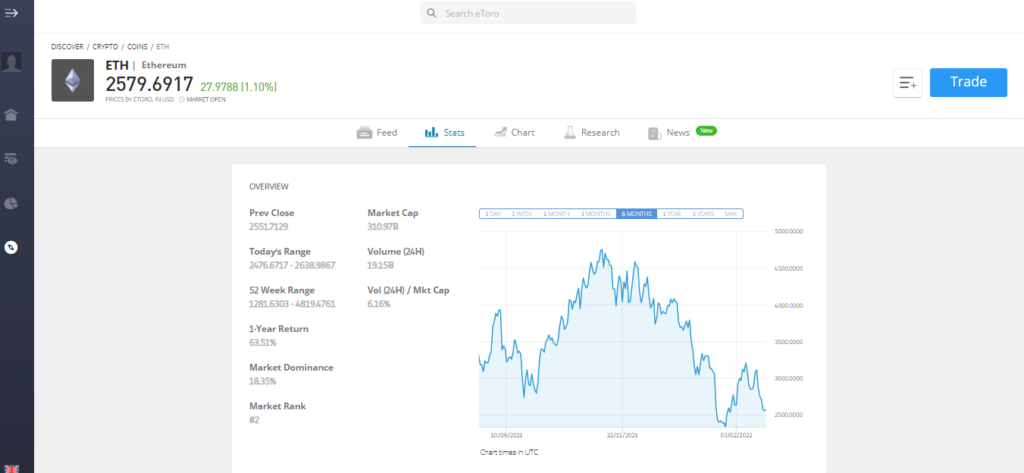Set chart range to MAX
The height and width of the screenshot is (473, 1024).
click(731, 214)
